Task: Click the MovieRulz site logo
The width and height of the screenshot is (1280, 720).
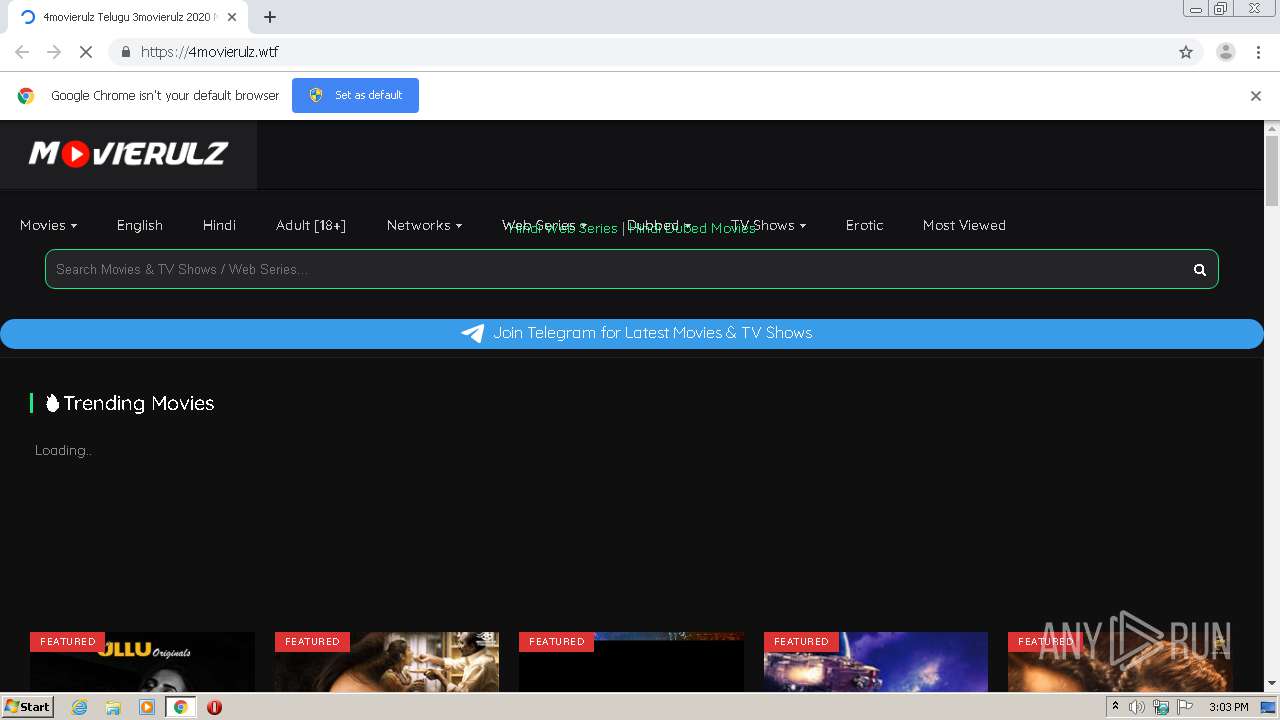Action: [x=128, y=153]
